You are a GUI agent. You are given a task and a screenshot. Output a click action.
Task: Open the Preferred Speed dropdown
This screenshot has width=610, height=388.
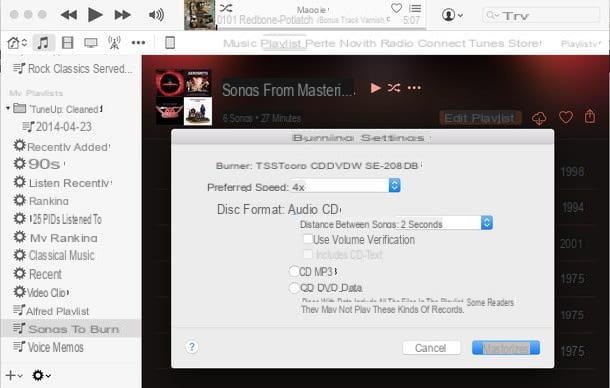(x=345, y=186)
